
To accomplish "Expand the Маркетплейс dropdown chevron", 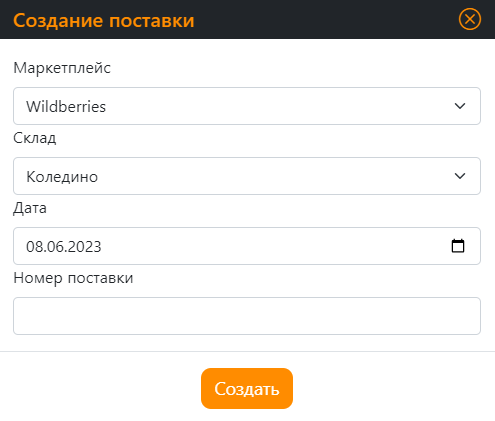I will 460,106.
